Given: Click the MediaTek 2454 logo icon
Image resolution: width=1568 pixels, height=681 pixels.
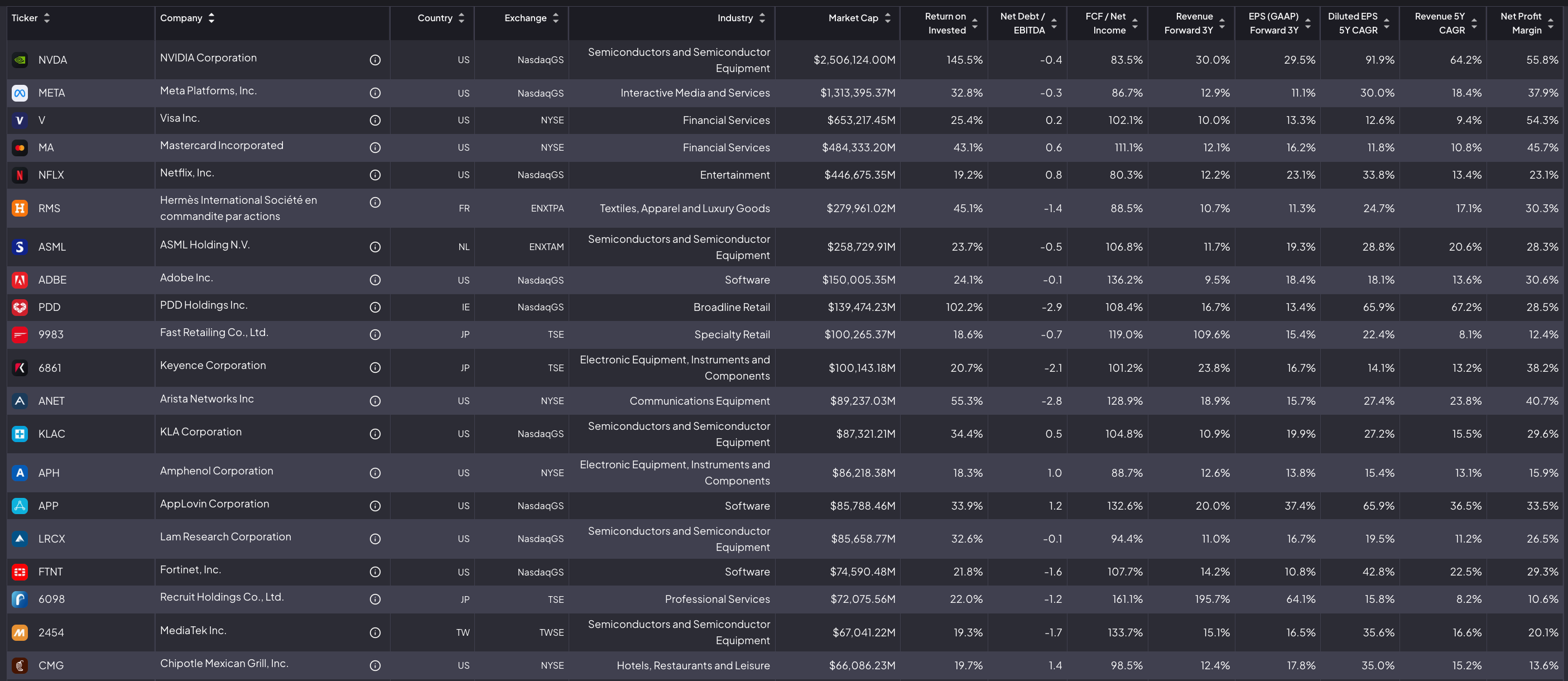Looking at the screenshot, I should click(20, 632).
